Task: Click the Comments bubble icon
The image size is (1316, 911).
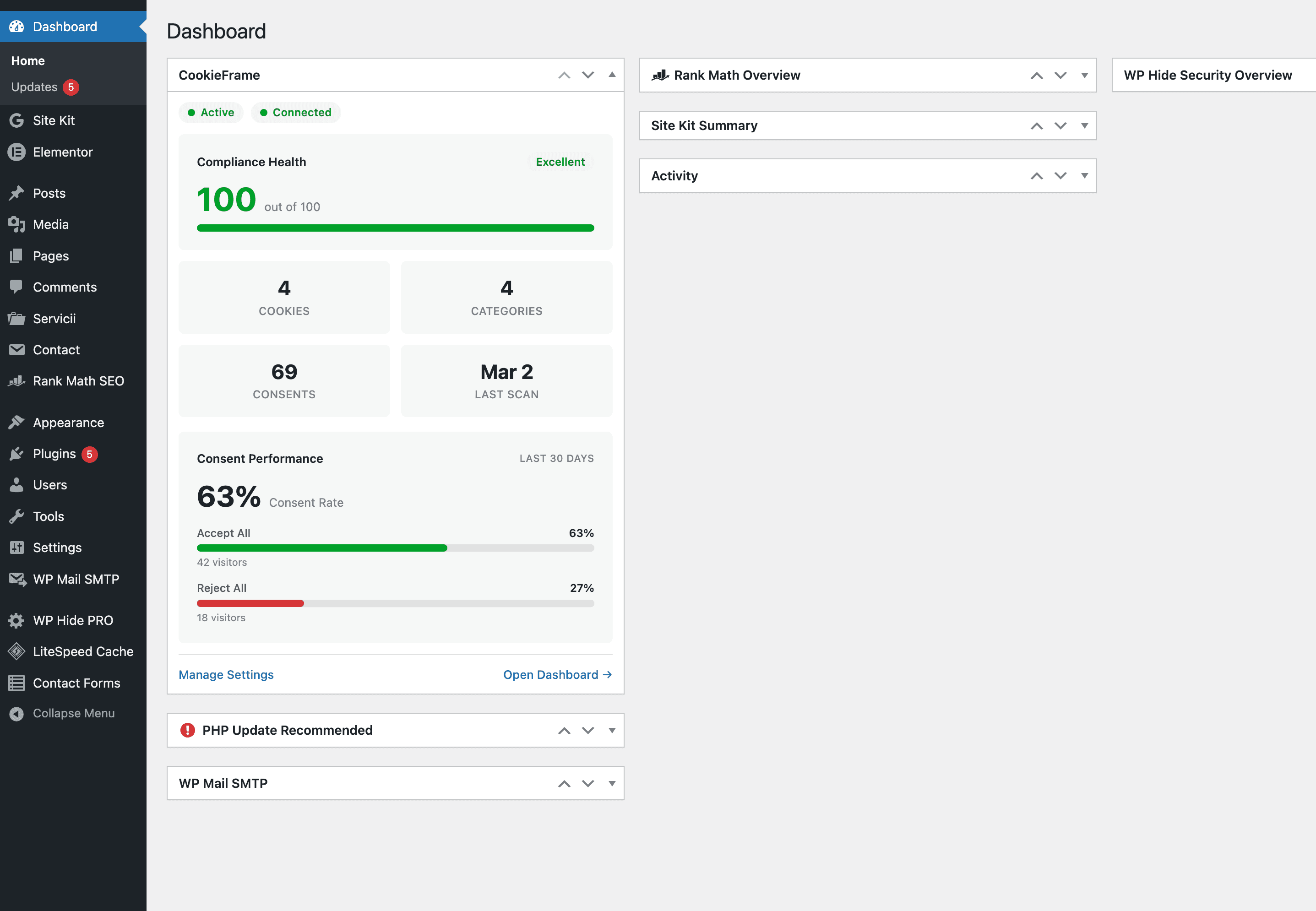Action: click(16, 287)
